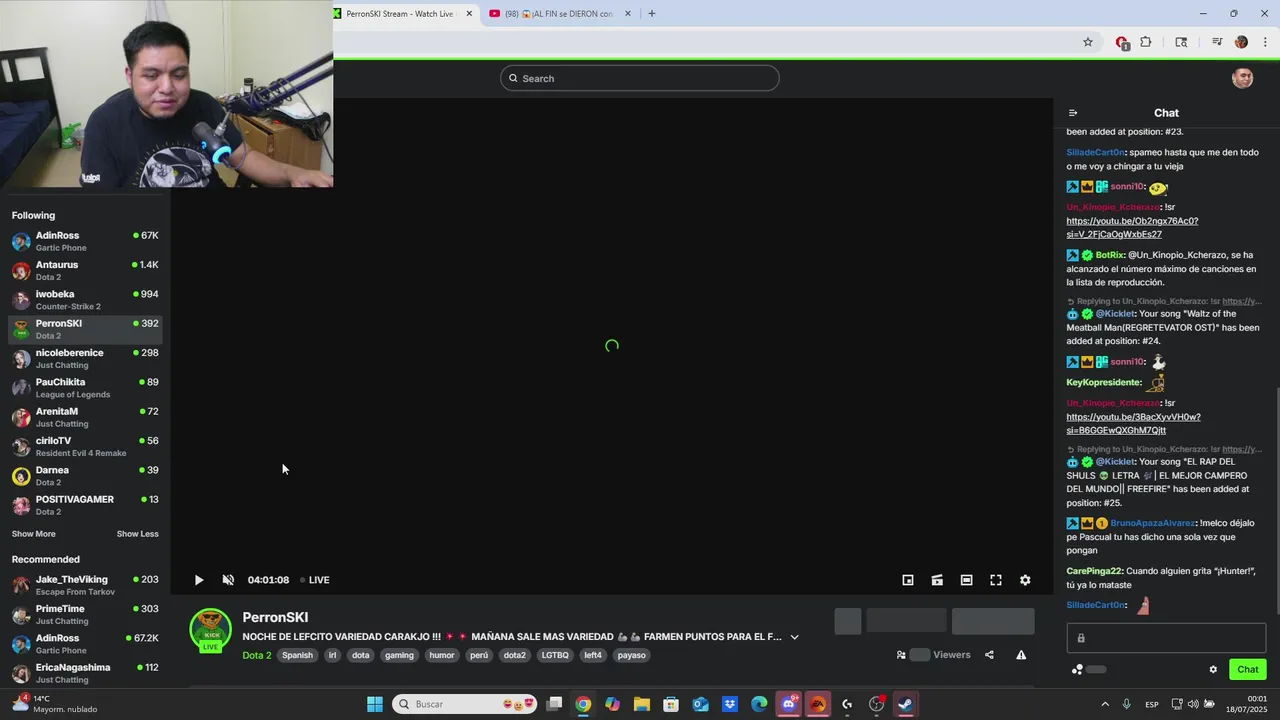Screen dimensions: 1280x720
Task: Bookmark this page with the star icon
Action: tap(1088, 42)
